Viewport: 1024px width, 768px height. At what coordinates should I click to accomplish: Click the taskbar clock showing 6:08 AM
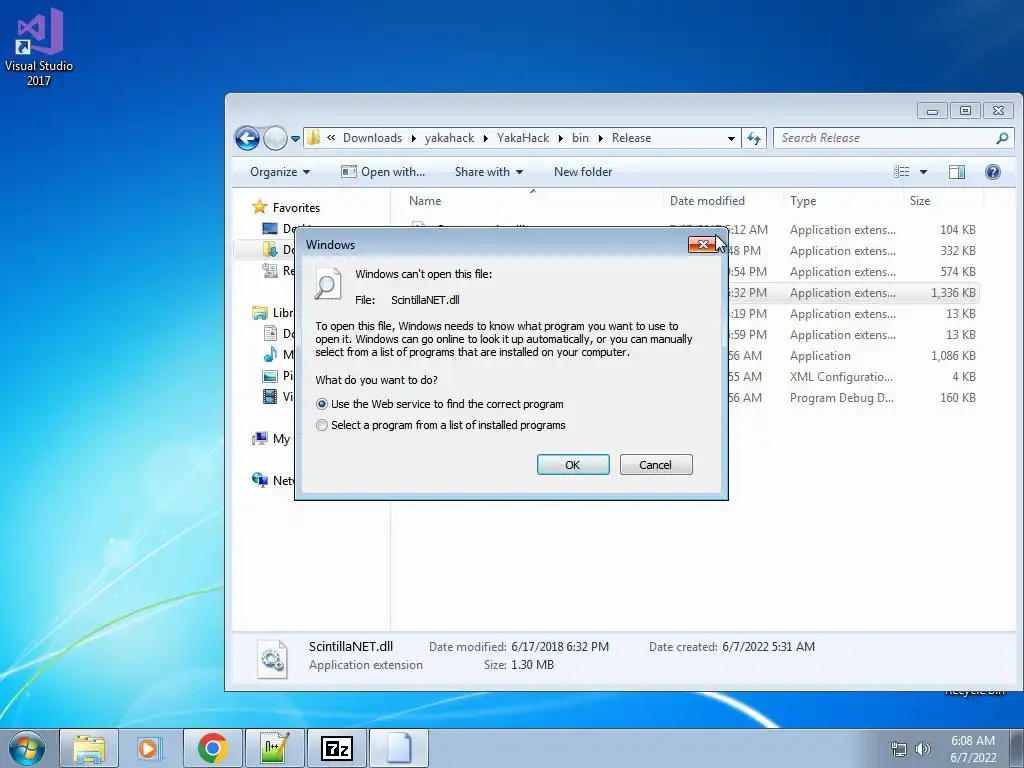click(x=973, y=749)
